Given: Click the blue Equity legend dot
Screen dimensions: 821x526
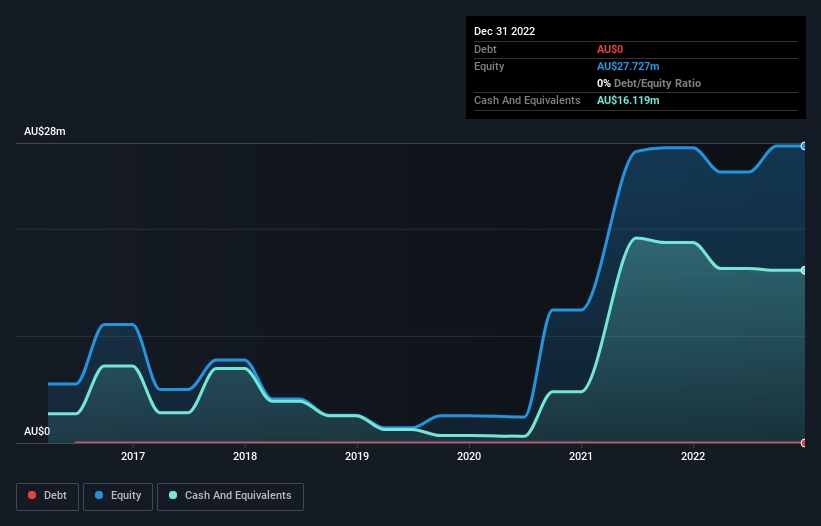Looking at the screenshot, I should click(x=99, y=495).
